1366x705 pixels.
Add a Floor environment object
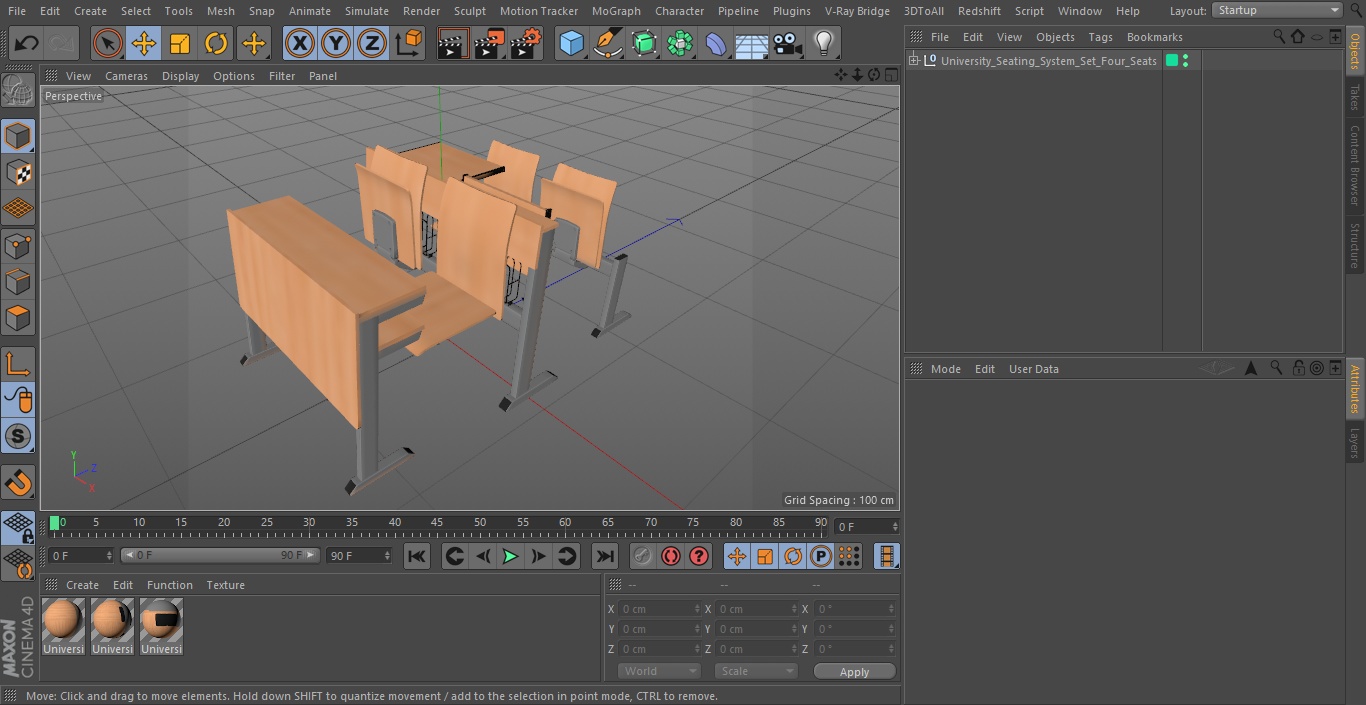tap(752, 43)
